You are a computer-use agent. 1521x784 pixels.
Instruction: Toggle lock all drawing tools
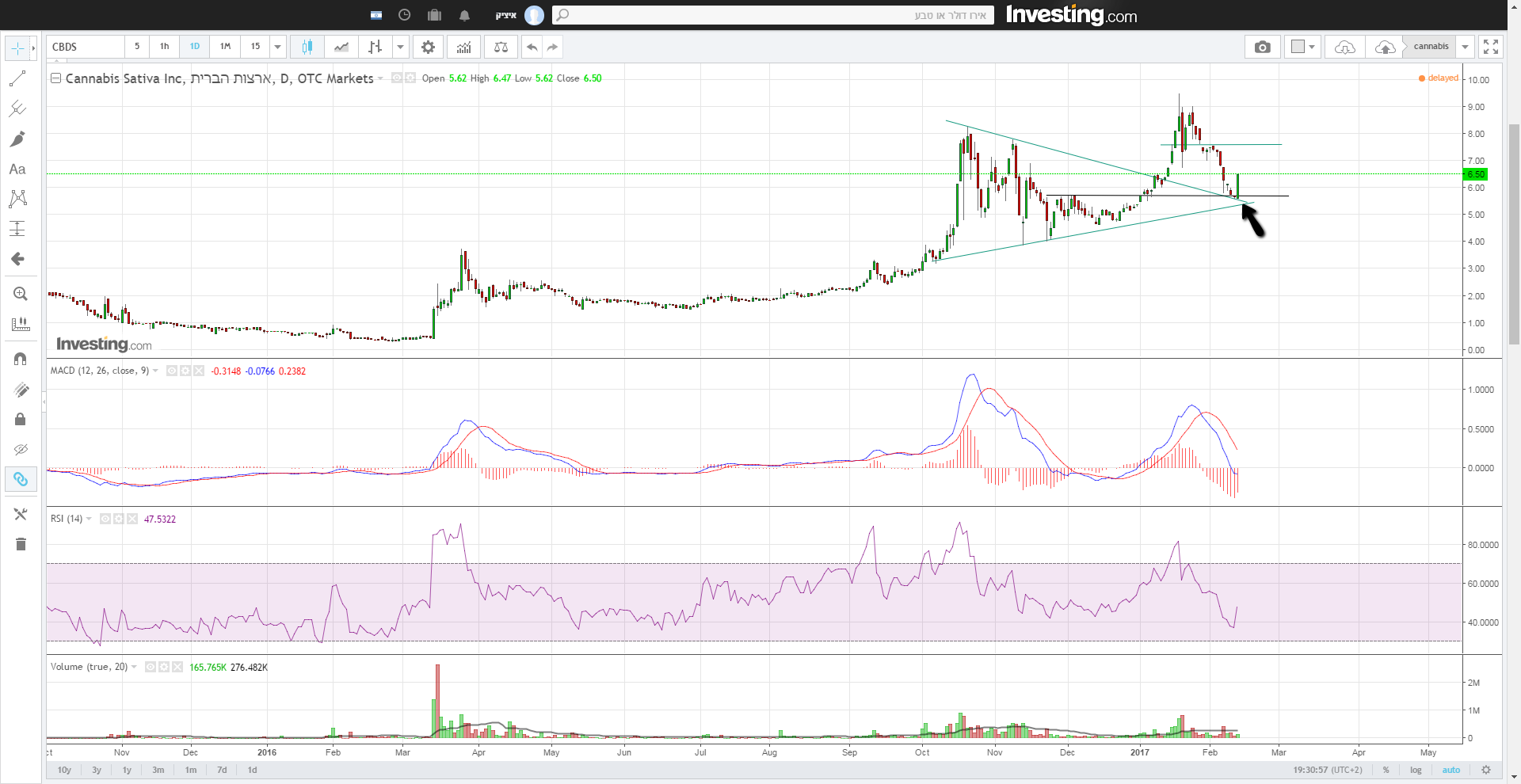pyautogui.click(x=21, y=419)
